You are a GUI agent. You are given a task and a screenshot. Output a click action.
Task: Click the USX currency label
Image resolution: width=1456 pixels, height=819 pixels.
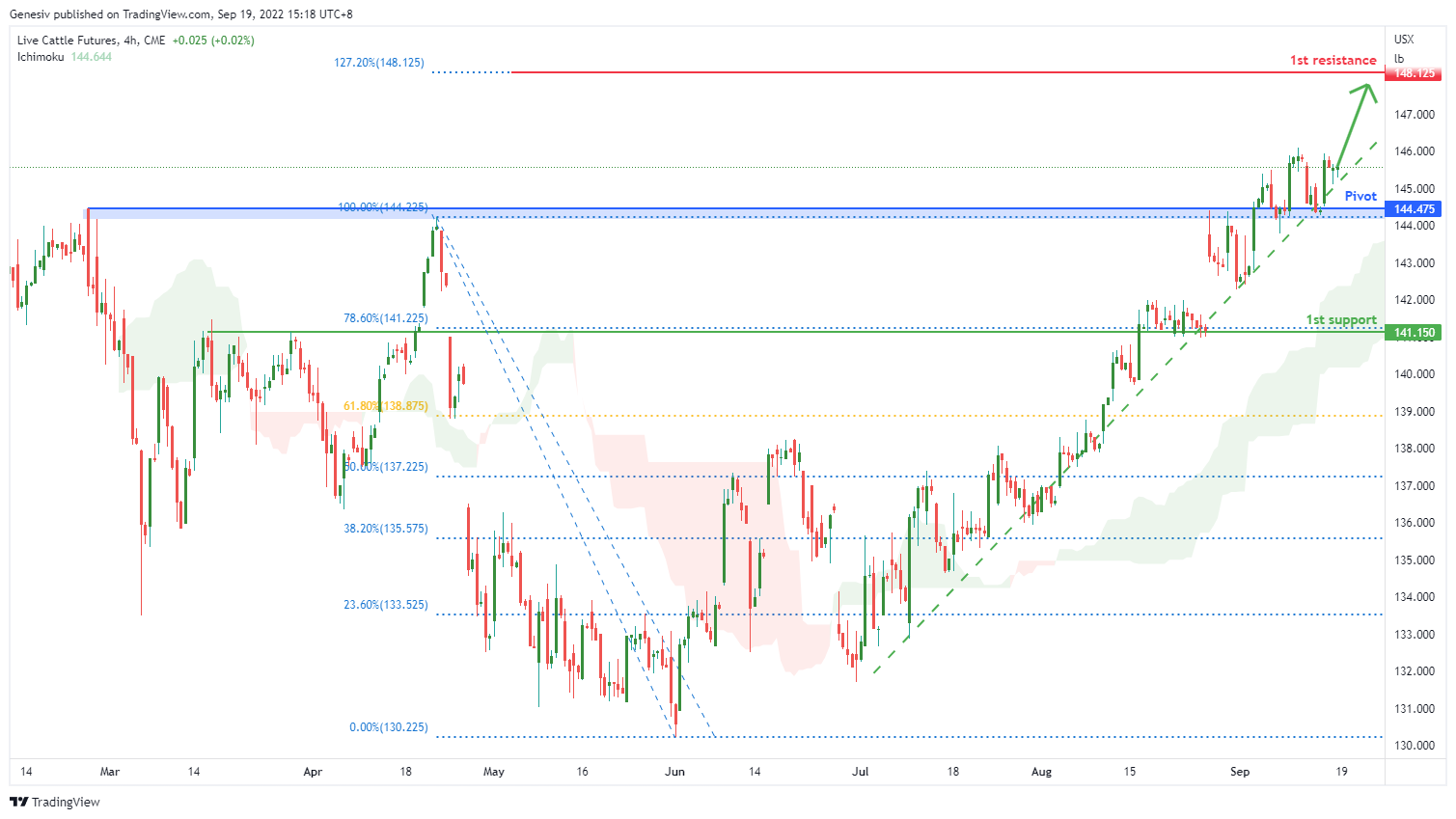1404,40
